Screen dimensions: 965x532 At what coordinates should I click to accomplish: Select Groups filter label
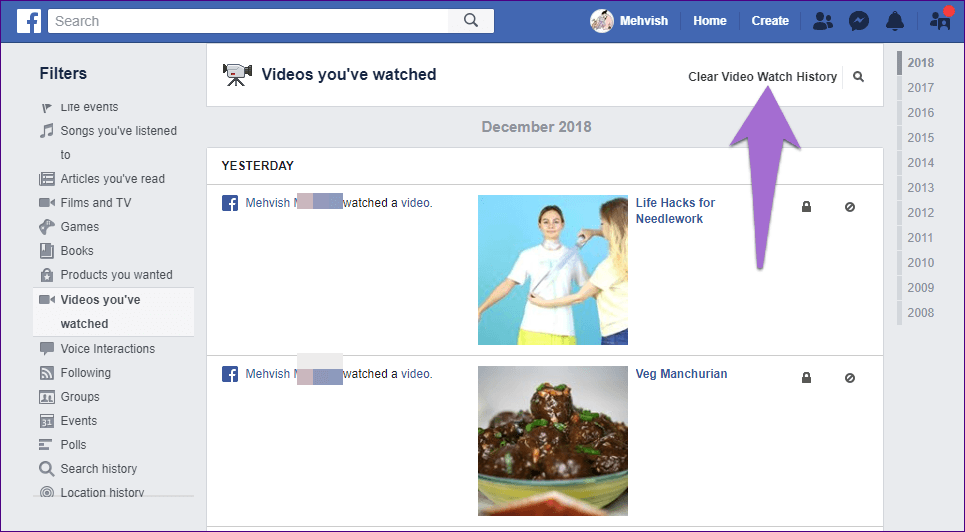[x=80, y=397]
